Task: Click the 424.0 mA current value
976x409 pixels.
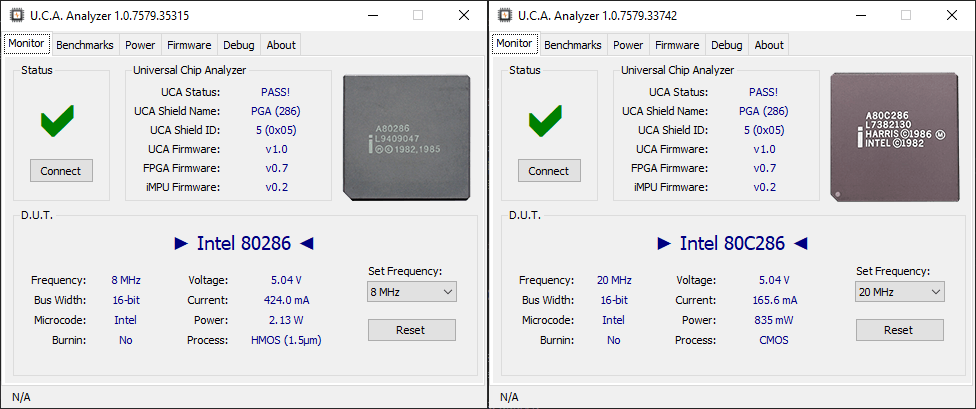Action: (286, 300)
